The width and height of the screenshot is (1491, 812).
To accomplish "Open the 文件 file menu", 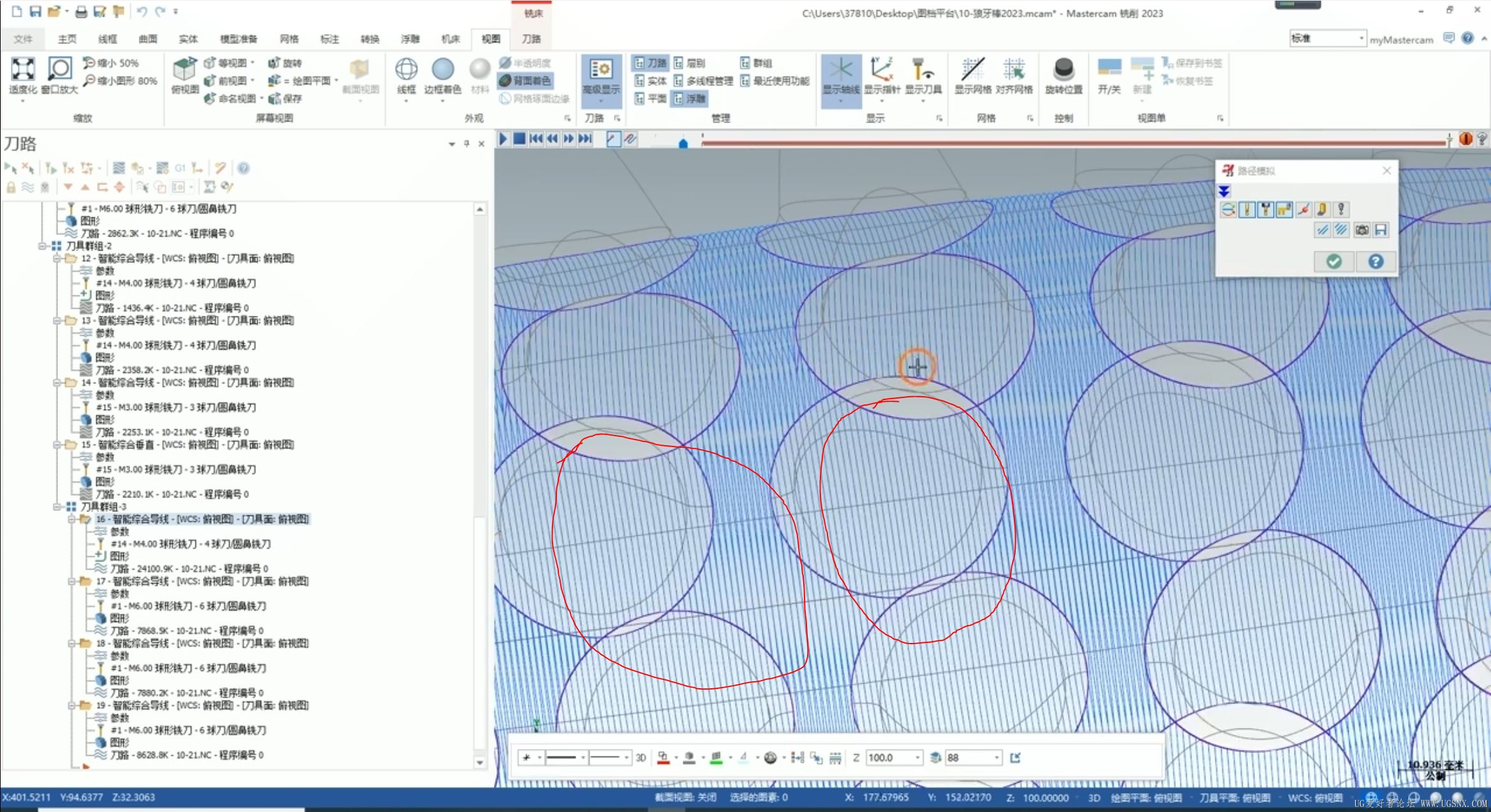I will click(x=23, y=39).
